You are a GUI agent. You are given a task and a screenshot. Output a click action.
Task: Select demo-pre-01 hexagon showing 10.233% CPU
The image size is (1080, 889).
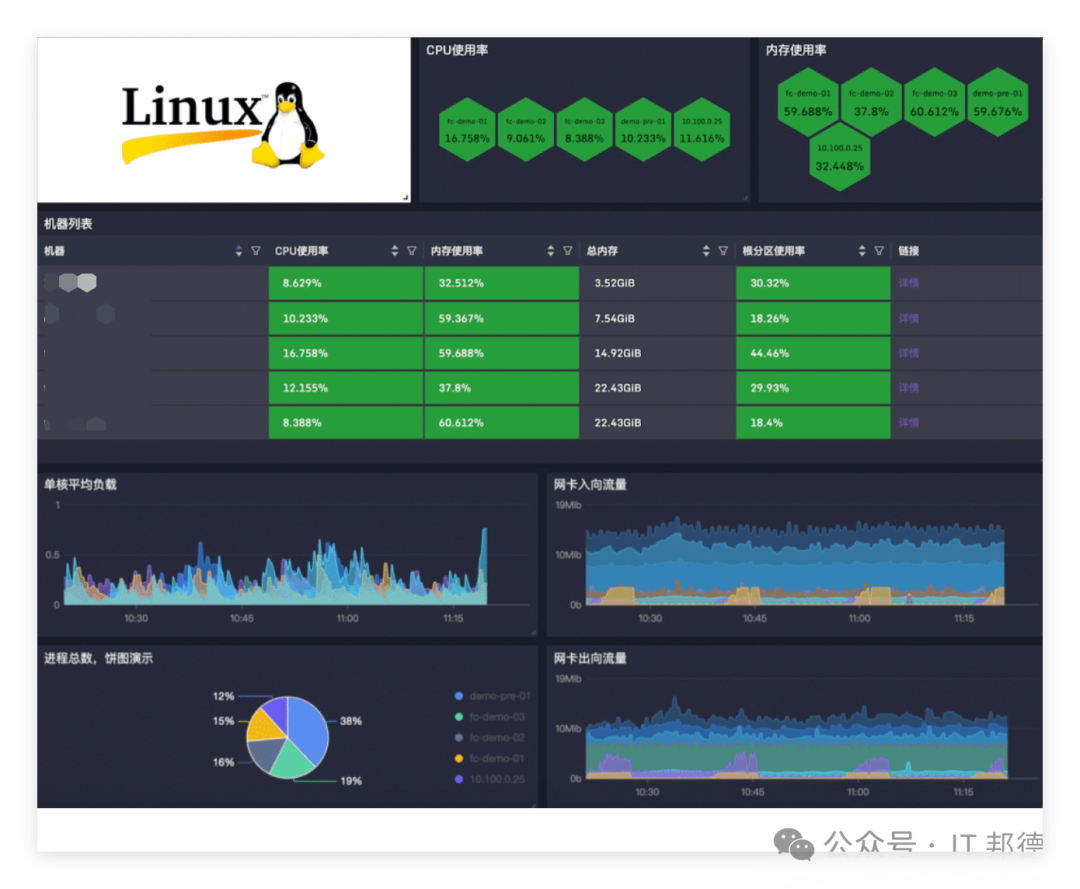(x=643, y=130)
